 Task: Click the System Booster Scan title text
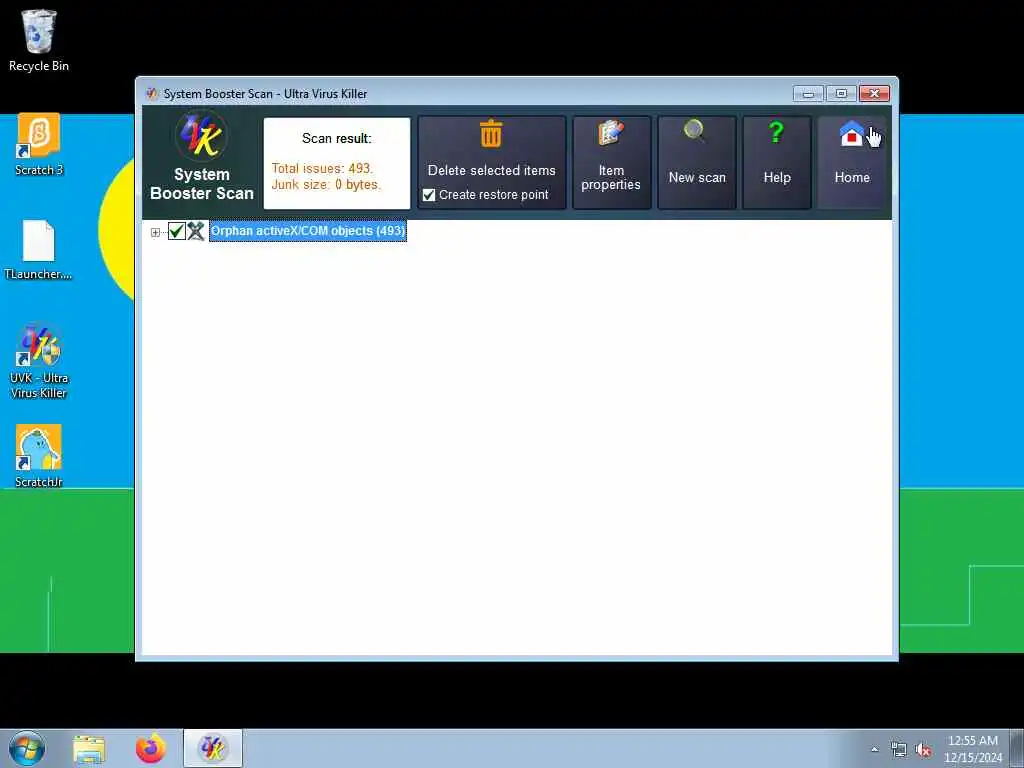[202, 184]
